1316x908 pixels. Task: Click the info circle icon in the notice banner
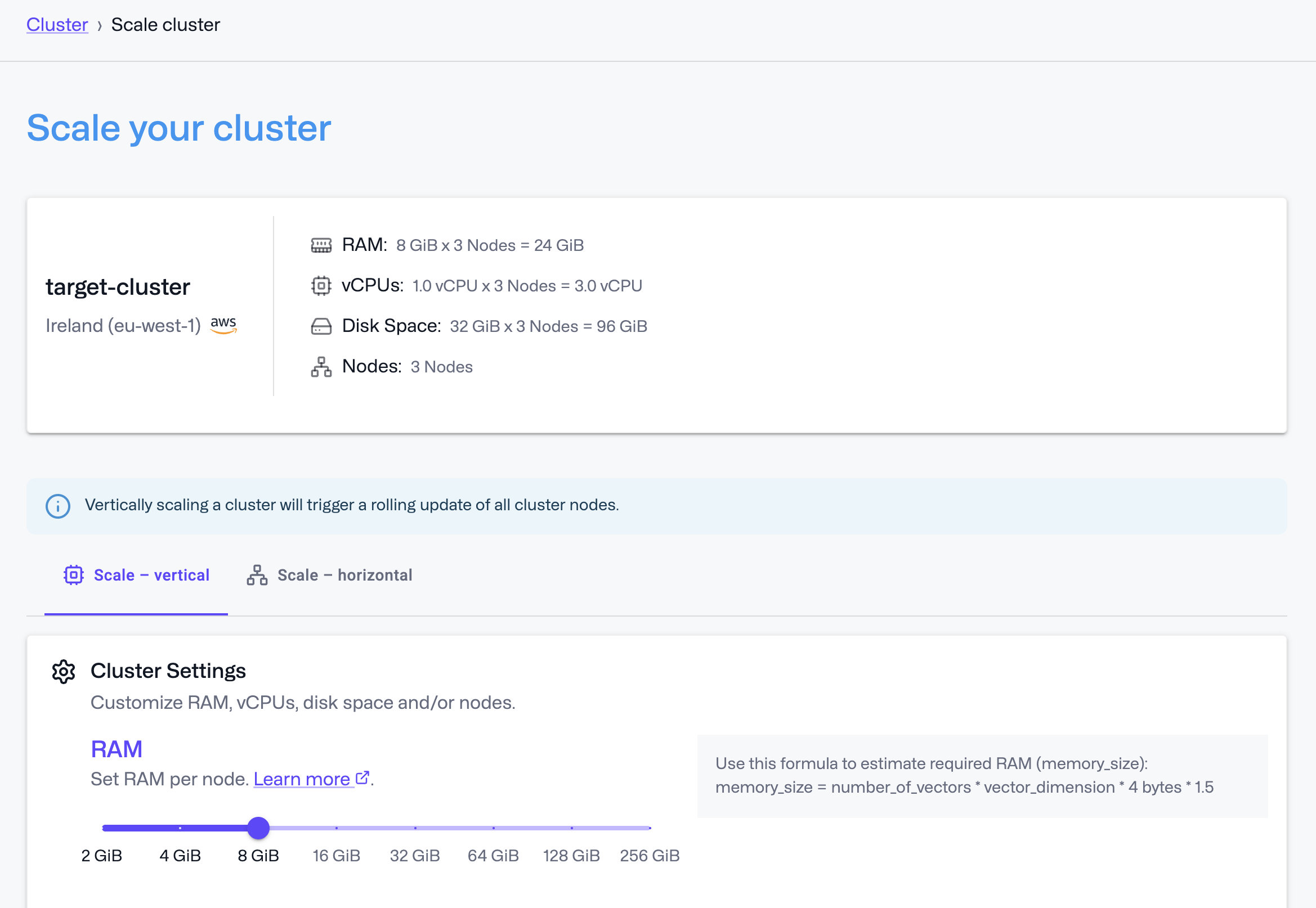pyautogui.click(x=57, y=505)
